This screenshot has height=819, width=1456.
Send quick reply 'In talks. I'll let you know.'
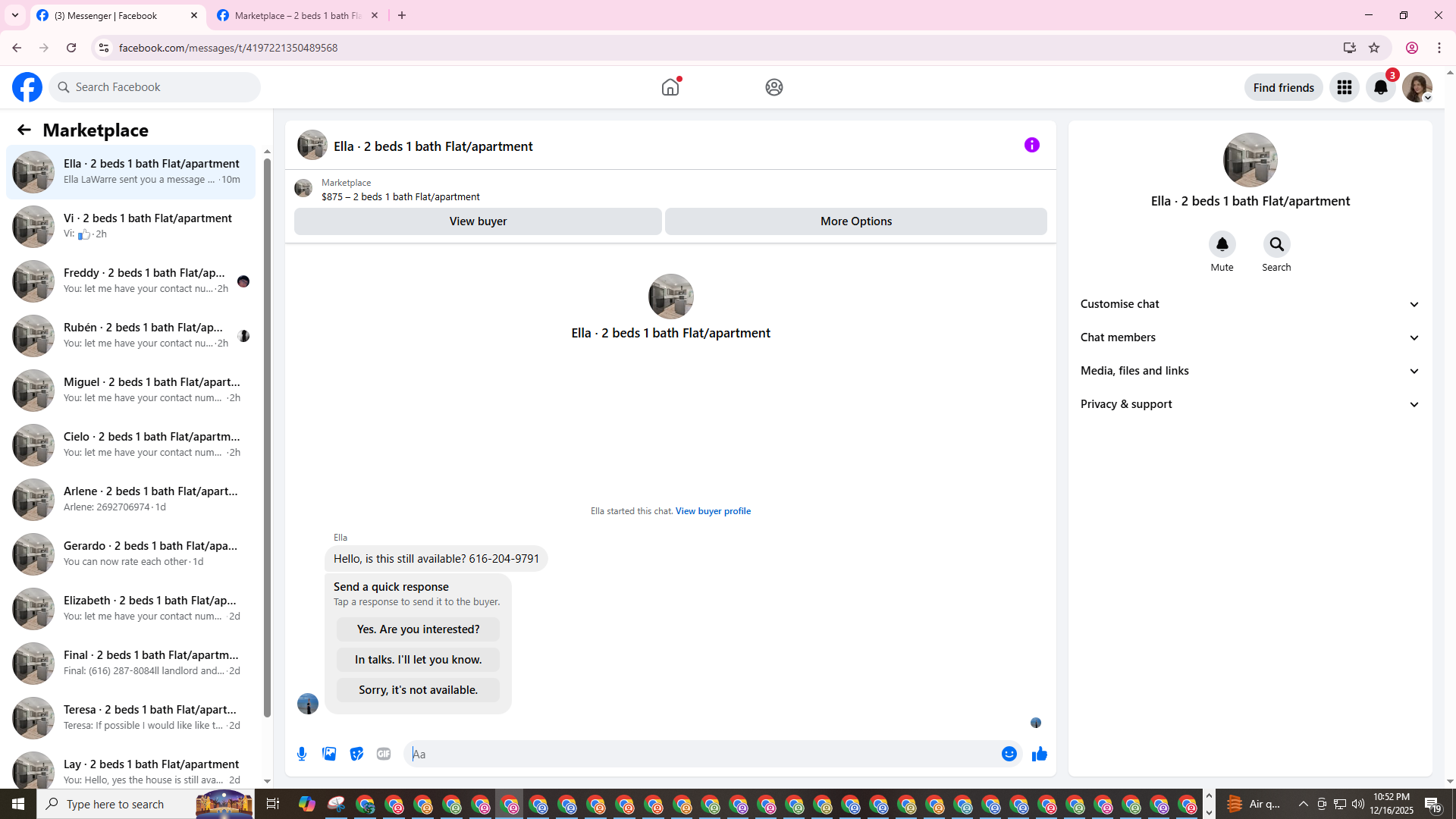pyautogui.click(x=418, y=660)
